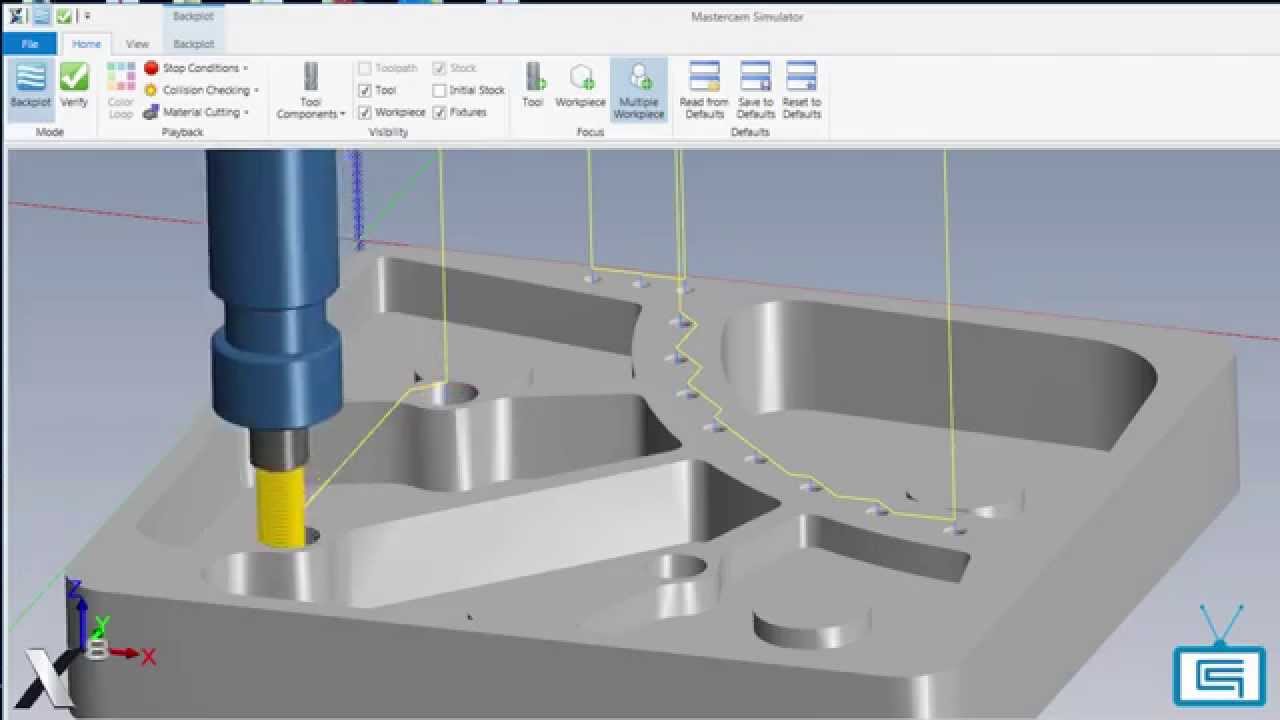Viewport: 1280px width, 720px height.
Task: Expand Material Cutting dropdown arrow
Action: point(246,113)
